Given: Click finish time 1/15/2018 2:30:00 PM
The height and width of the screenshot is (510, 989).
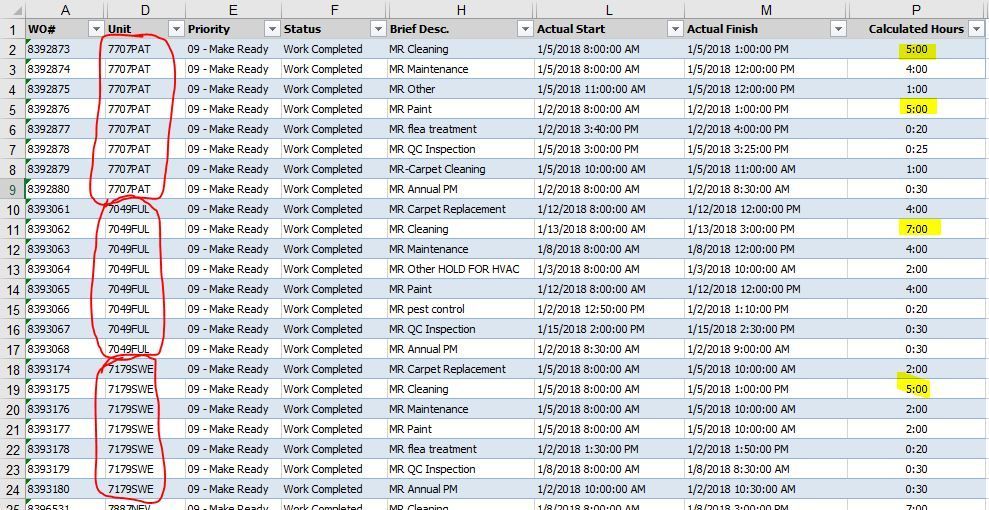Looking at the screenshot, I should pyautogui.click(x=766, y=329).
